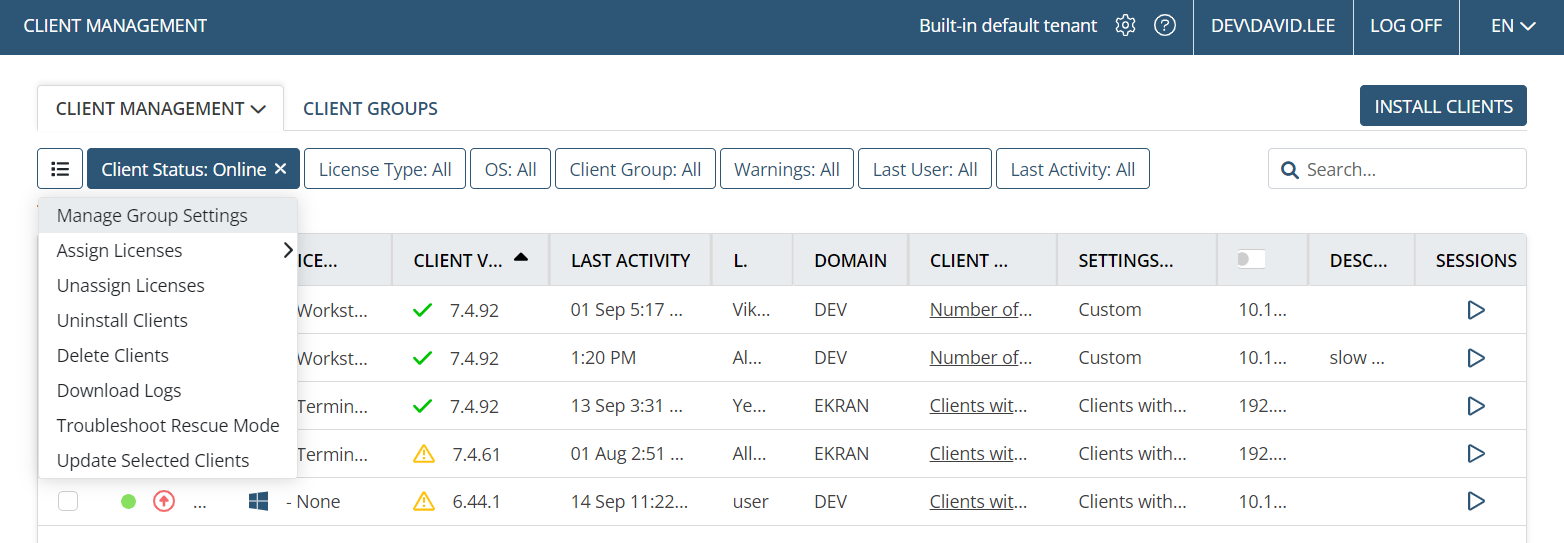Select the checkbox in the last client row
1564x543 pixels.
pyautogui.click(x=68, y=501)
